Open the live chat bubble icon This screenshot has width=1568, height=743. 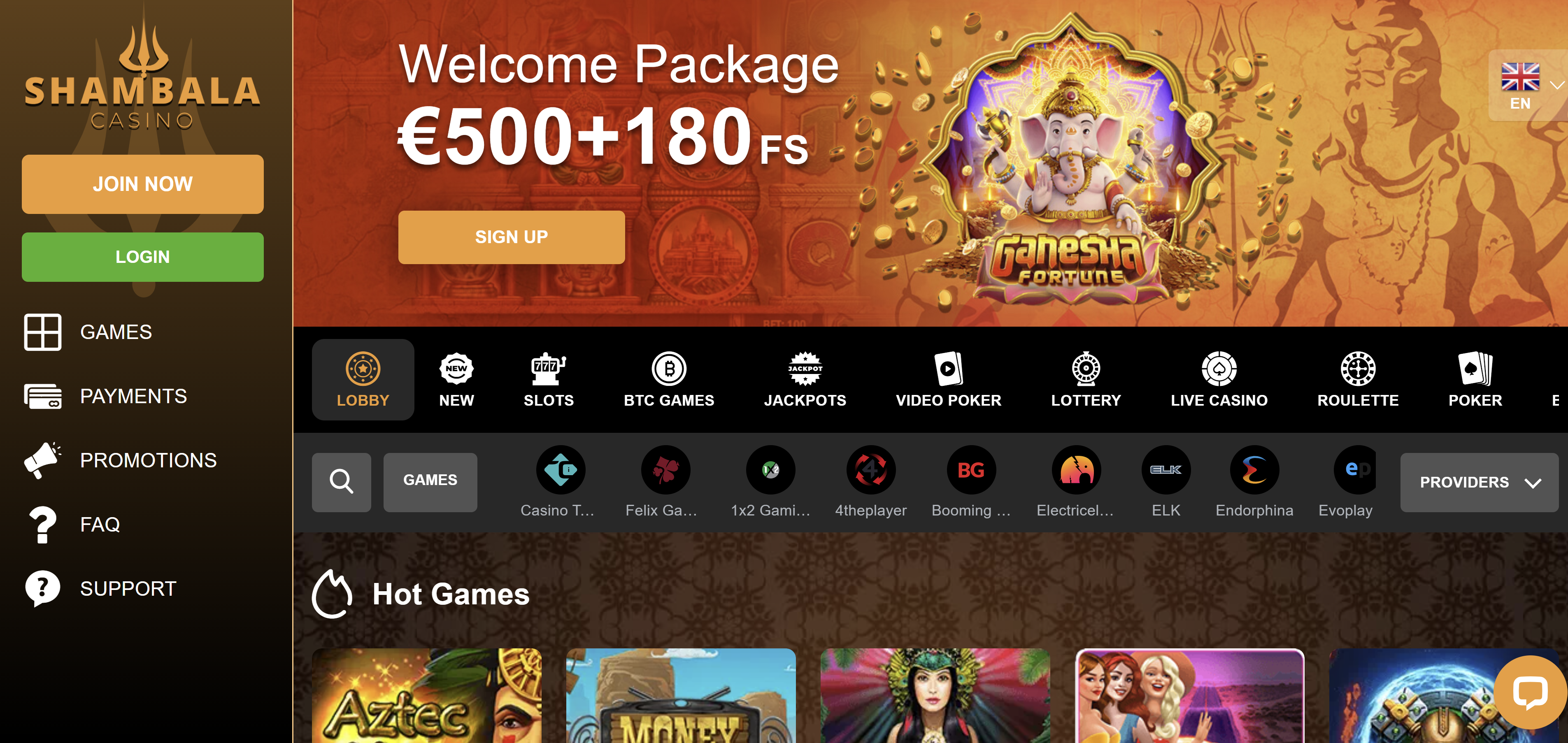coord(1530,692)
